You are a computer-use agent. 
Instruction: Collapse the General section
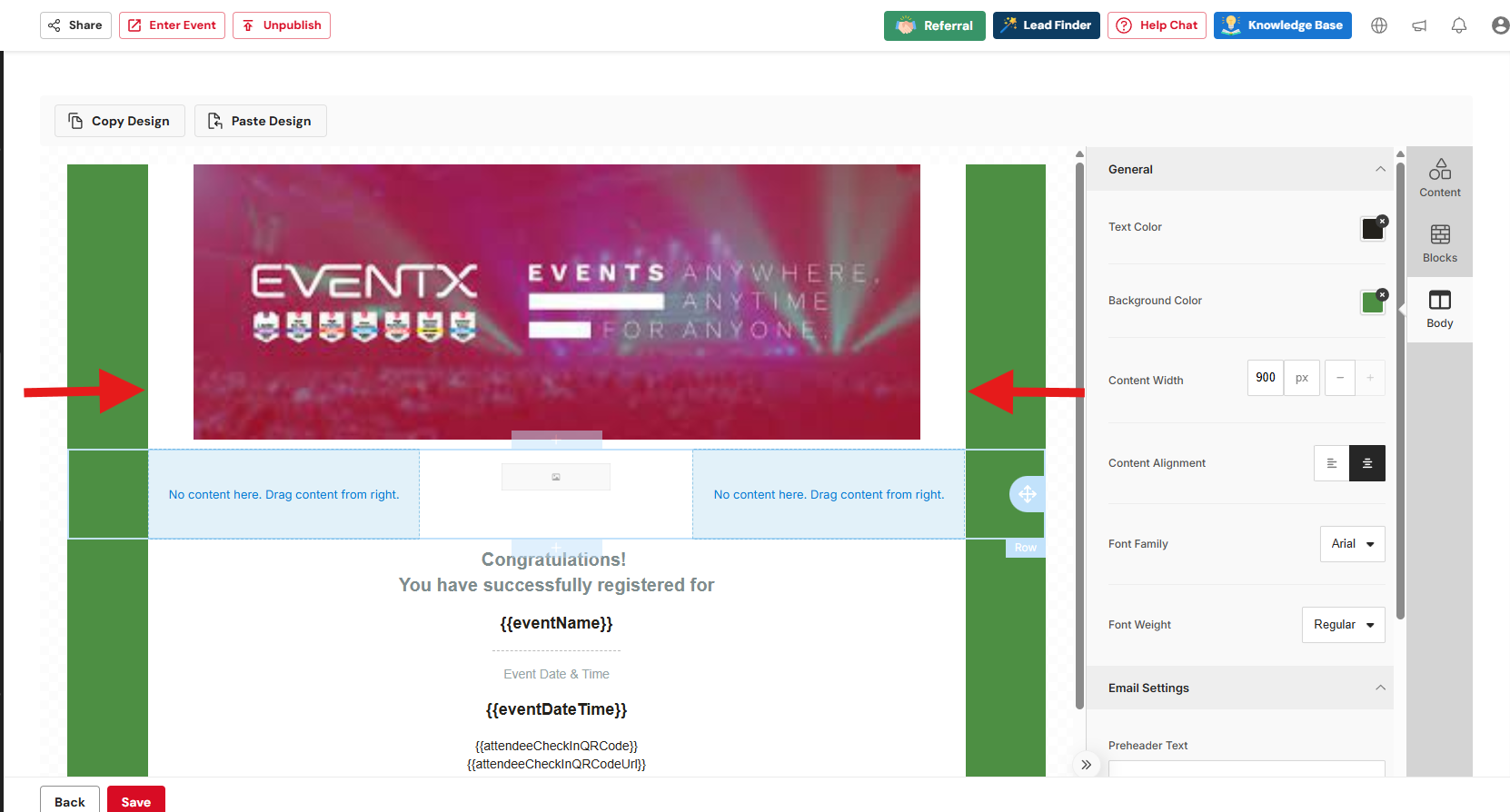pos(1380,169)
